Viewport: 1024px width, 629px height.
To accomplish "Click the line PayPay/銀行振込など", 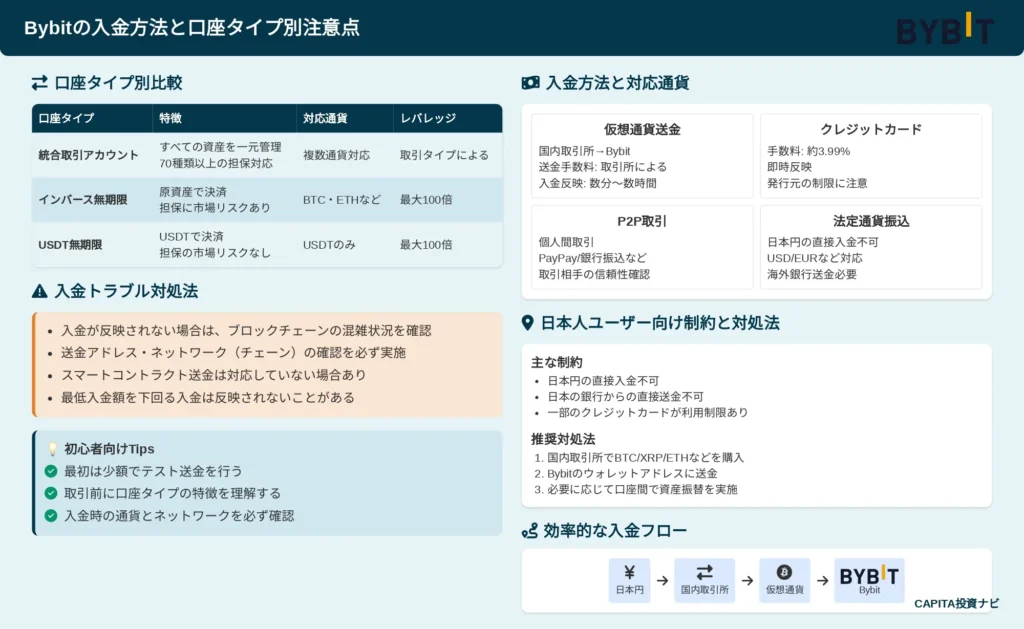I will (593, 258).
